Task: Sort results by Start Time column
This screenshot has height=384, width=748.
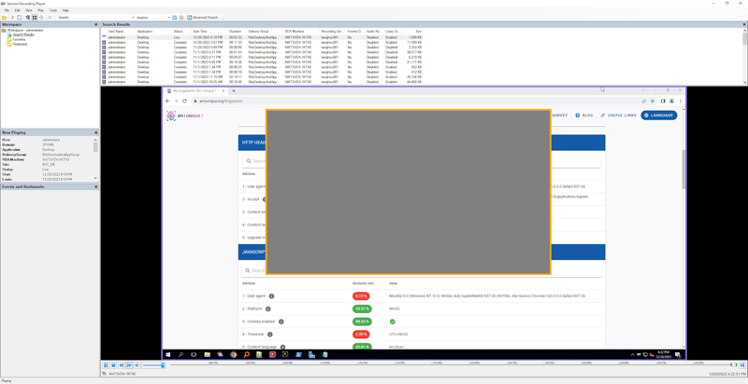Action: coord(209,31)
